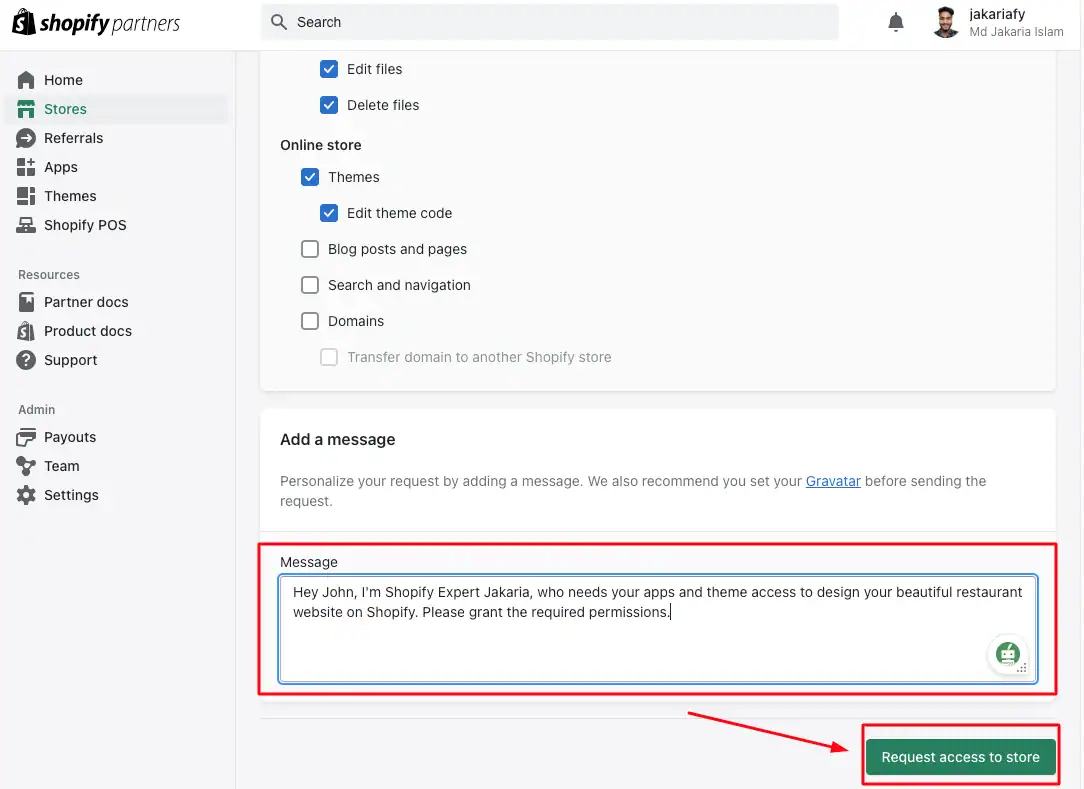The image size is (1084, 789).
Task: Click the Online store section heading
Action: click(x=321, y=145)
